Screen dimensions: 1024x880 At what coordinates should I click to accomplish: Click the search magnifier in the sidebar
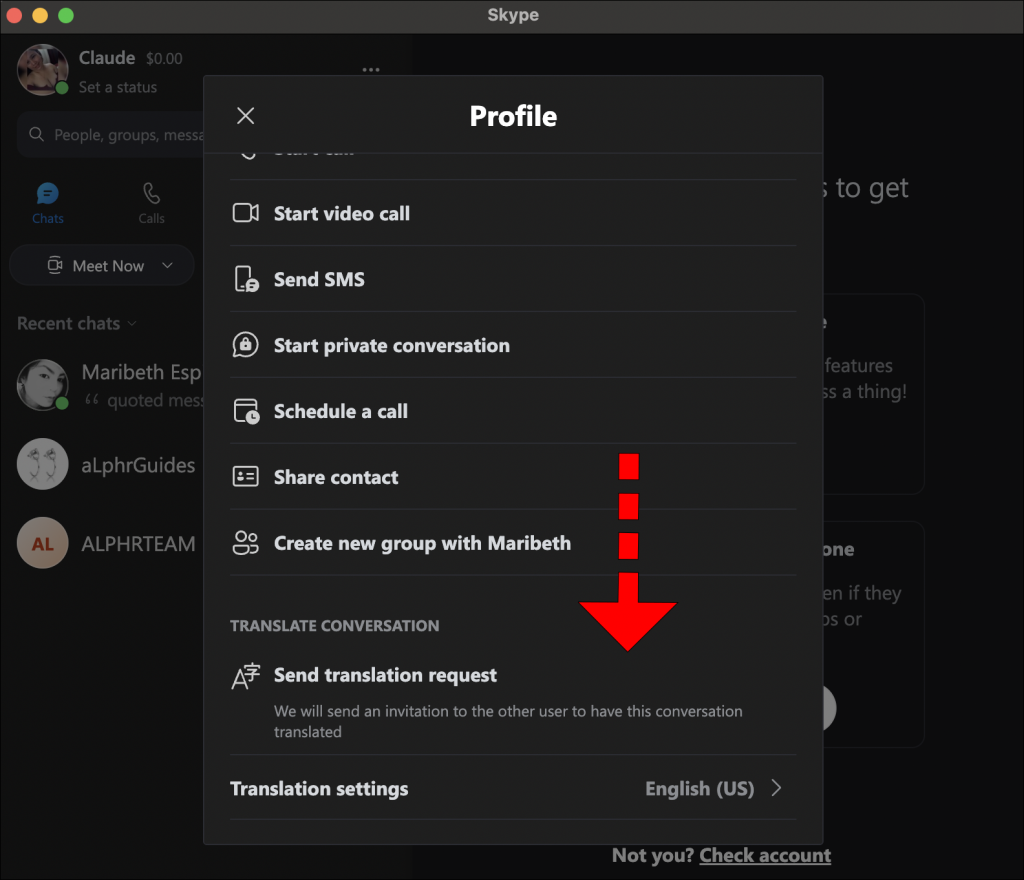[x=37, y=134]
